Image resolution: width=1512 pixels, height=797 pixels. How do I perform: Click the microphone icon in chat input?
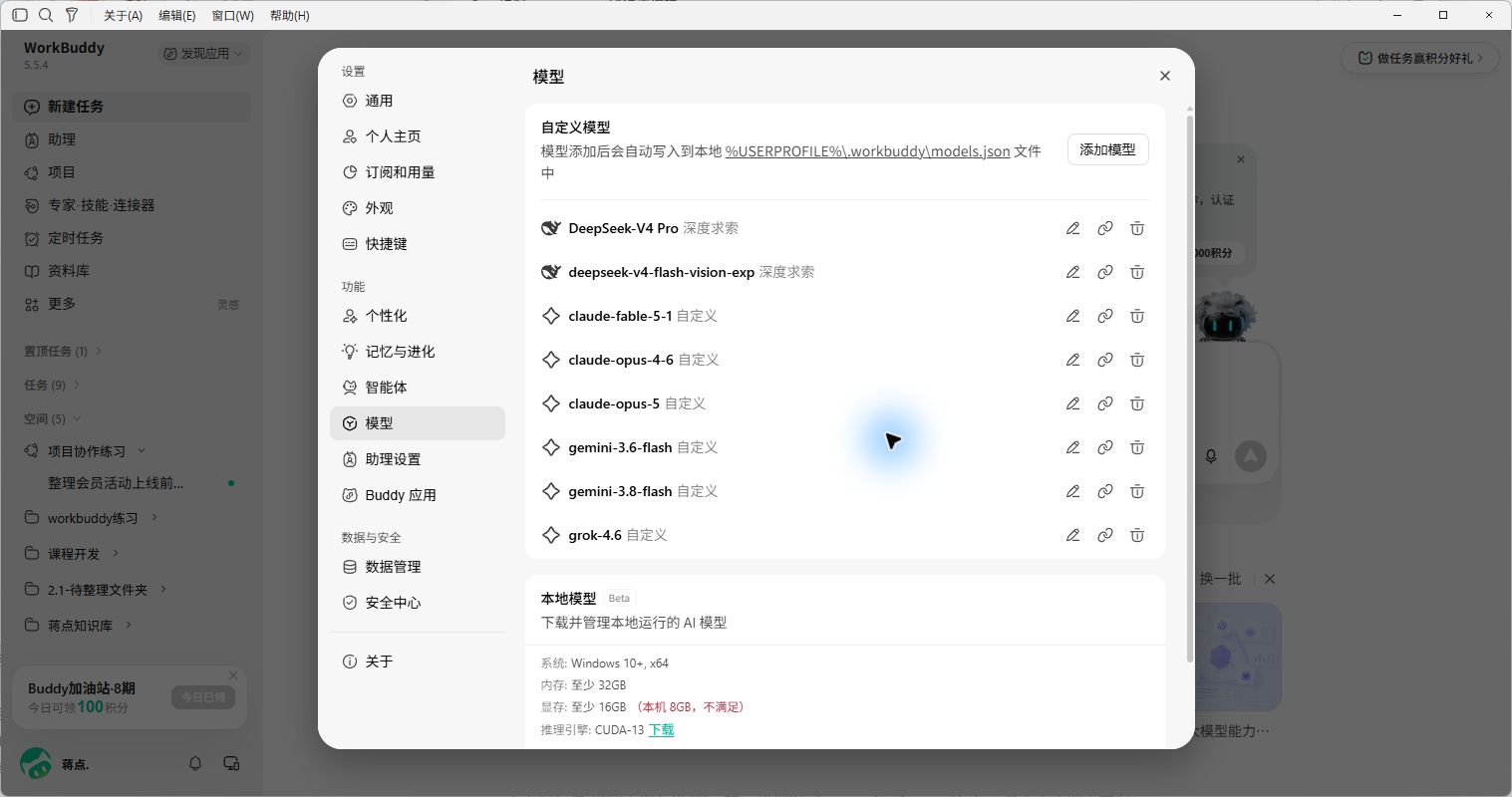point(1210,456)
